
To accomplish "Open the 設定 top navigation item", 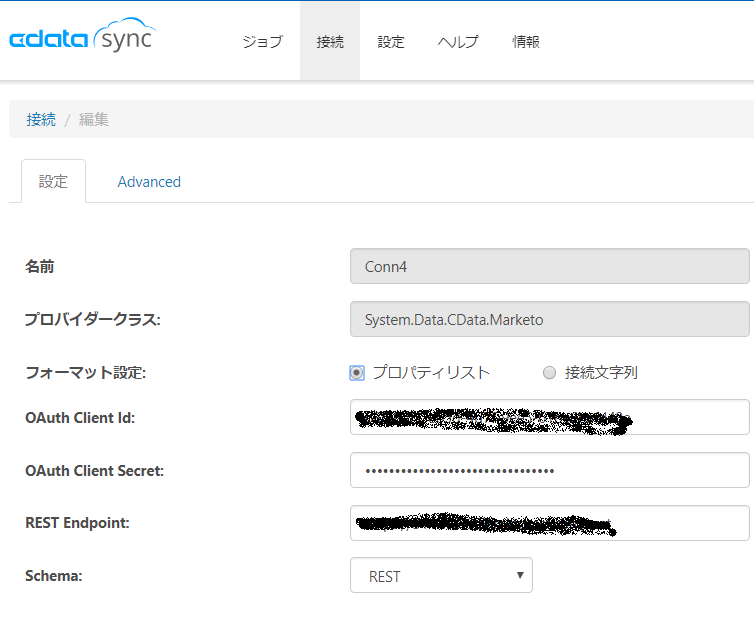I will click(391, 42).
